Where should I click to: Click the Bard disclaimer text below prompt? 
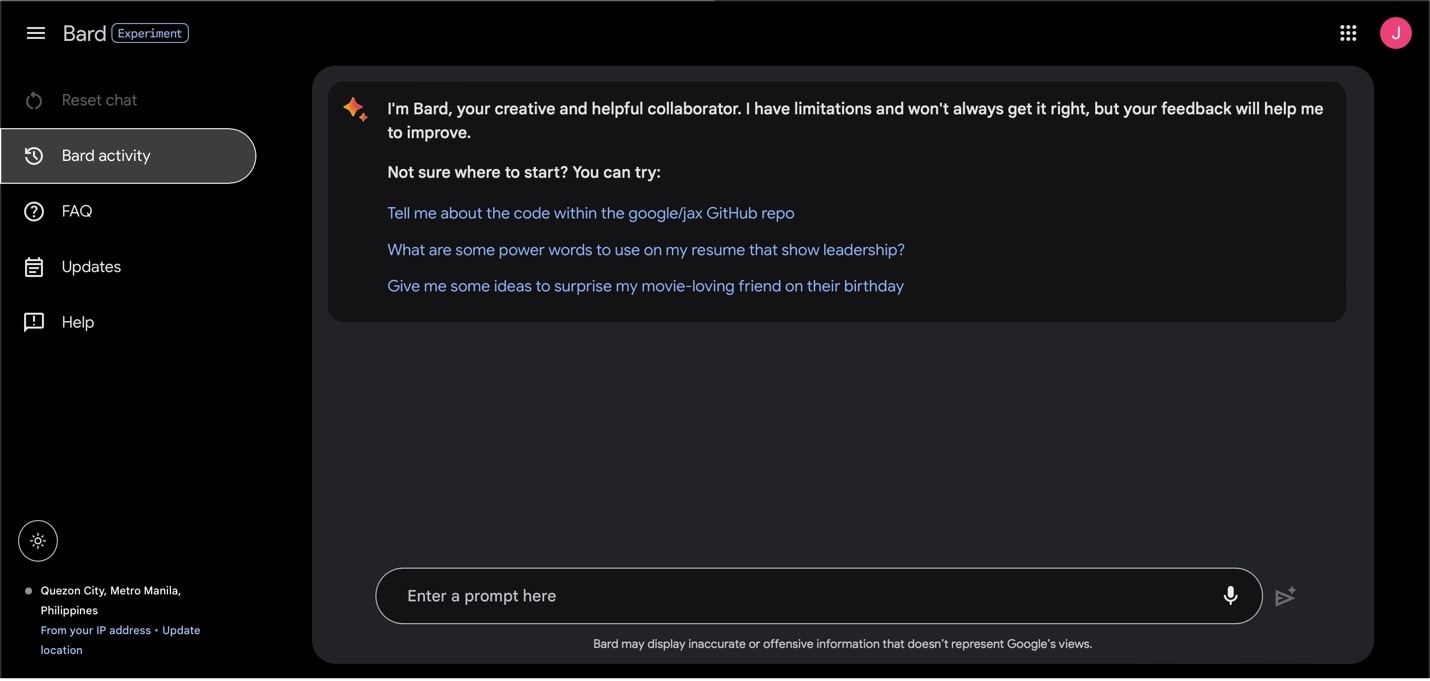842,644
